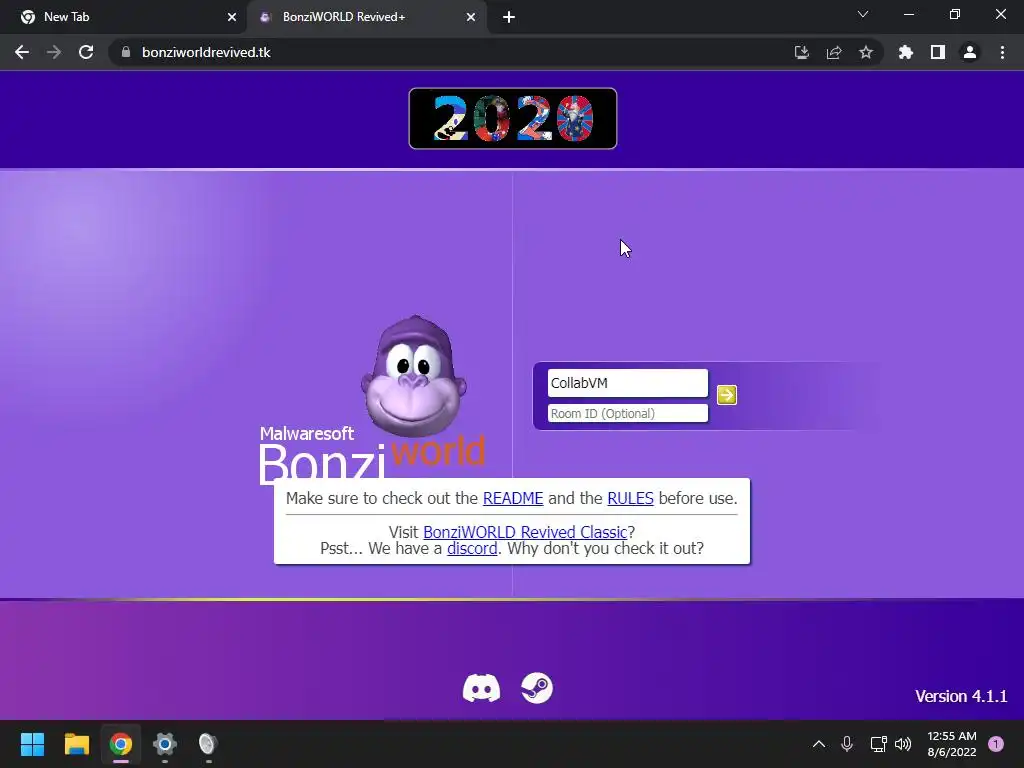
Task: Open the network tray icon
Action: pos(878,744)
